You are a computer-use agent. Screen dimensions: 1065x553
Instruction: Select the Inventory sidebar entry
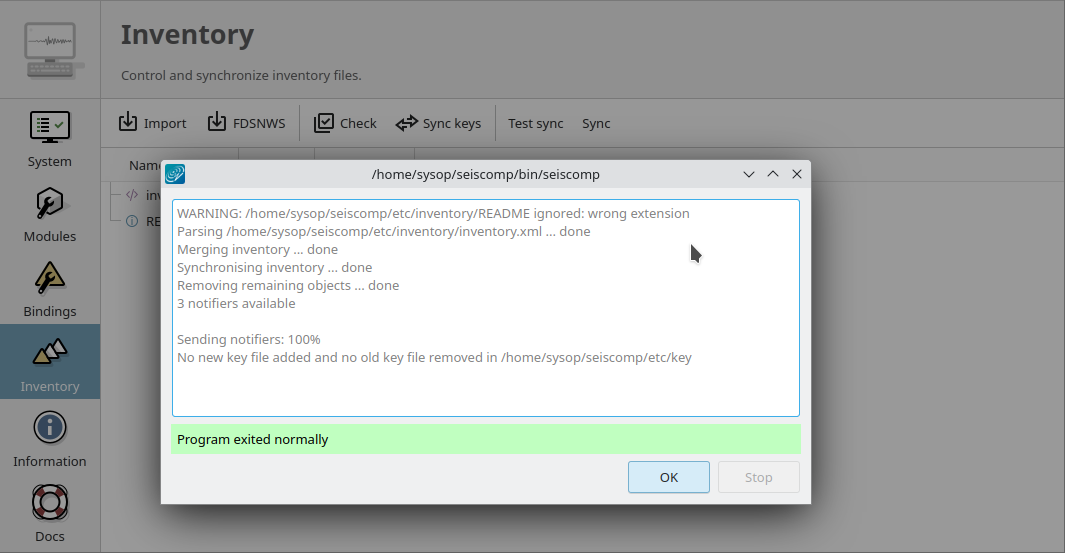pos(49,362)
